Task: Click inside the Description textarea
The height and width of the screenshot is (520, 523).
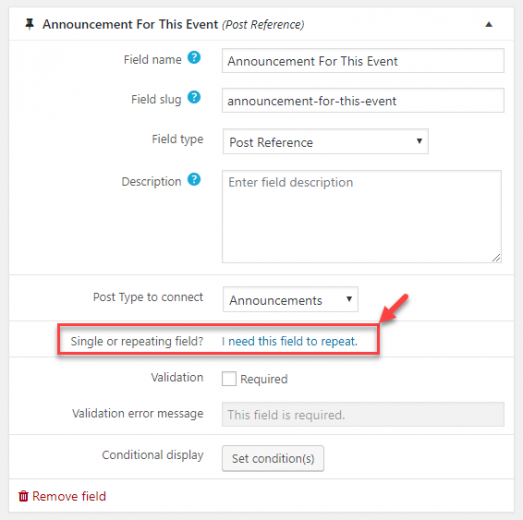Action: click(x=362, y=216)
